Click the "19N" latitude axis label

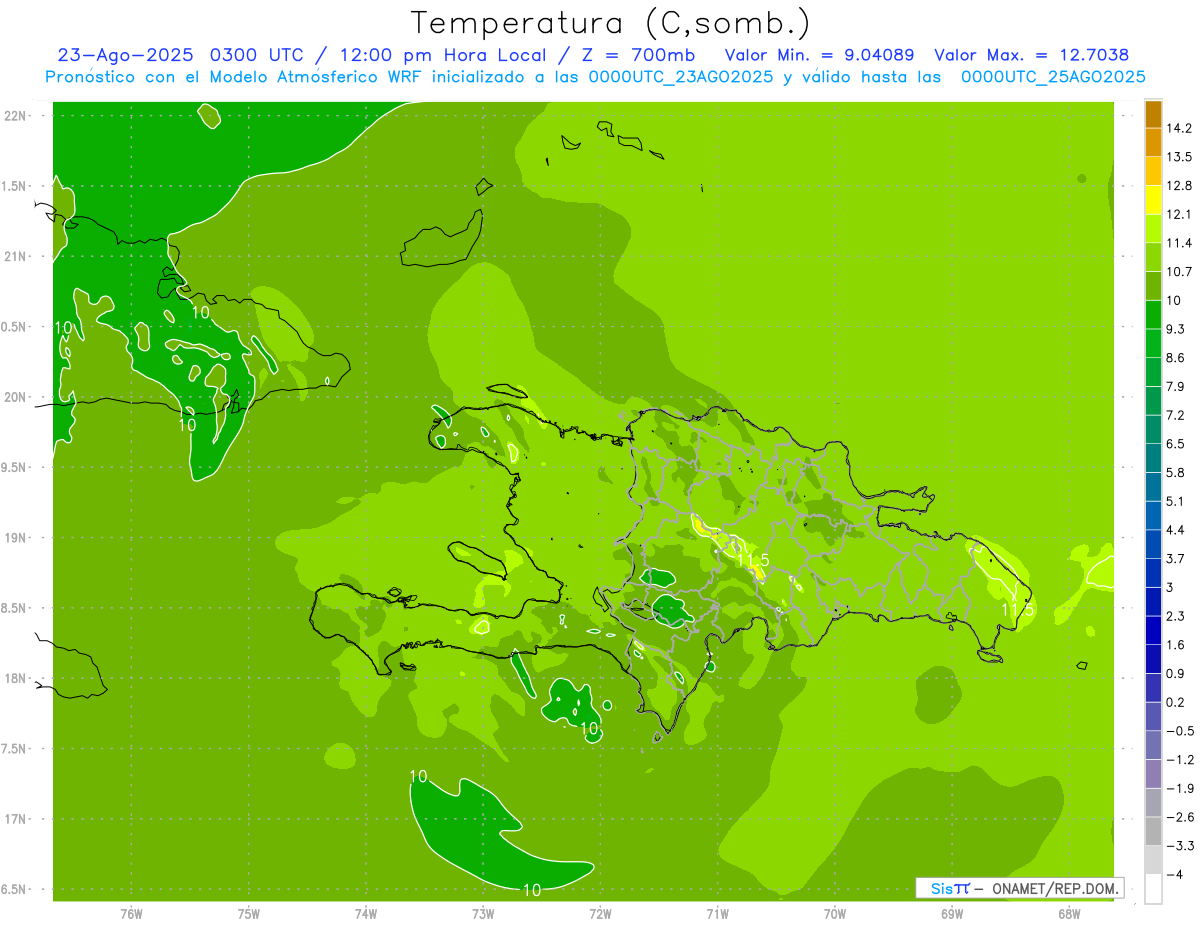point(16,538)
